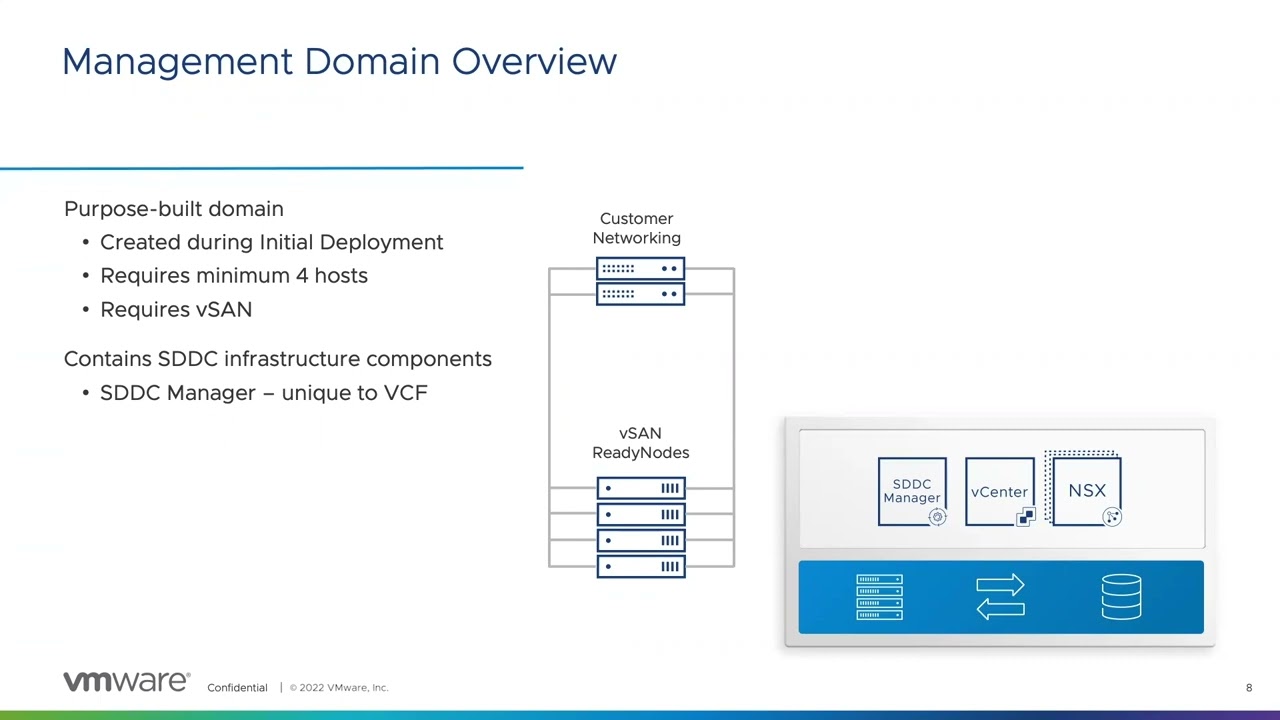This screenshot has height=720, width=1280.
Task: Click the Requires vSAN bullet point
Action: click(x=176, y=309)
